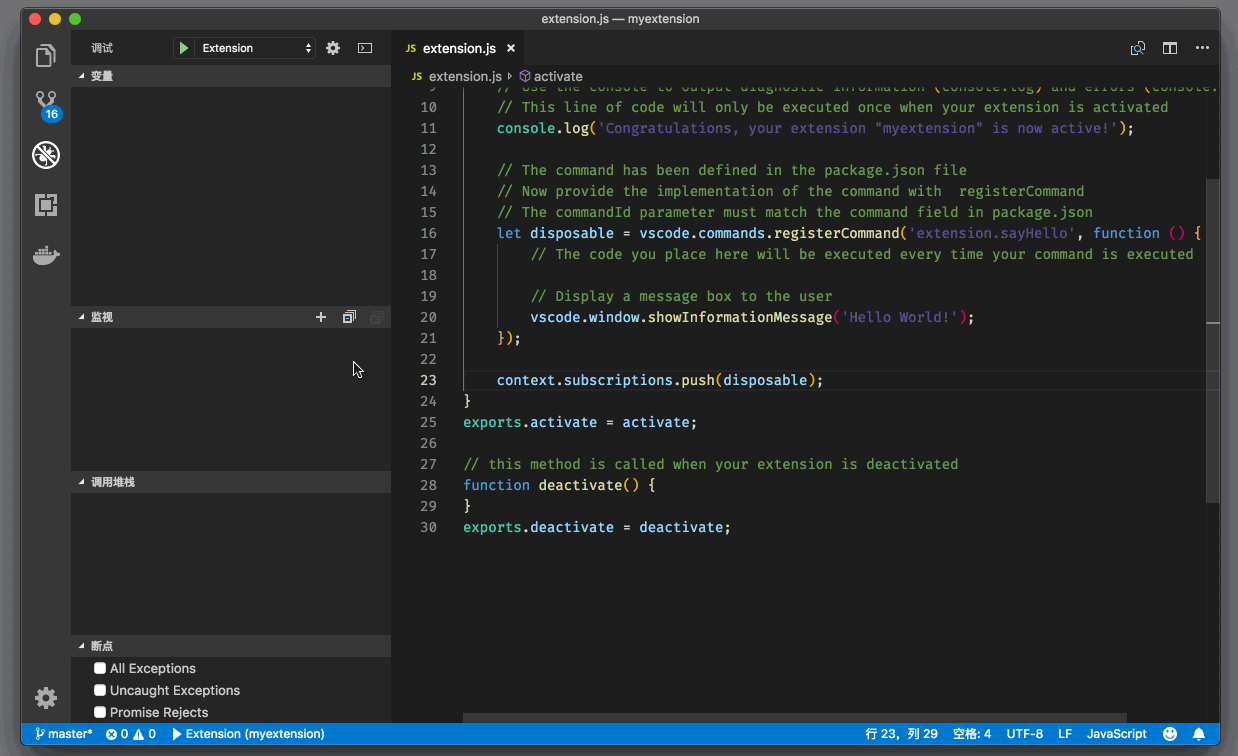
Task: Select the extension.js editor tab
Action: (458, 48)
